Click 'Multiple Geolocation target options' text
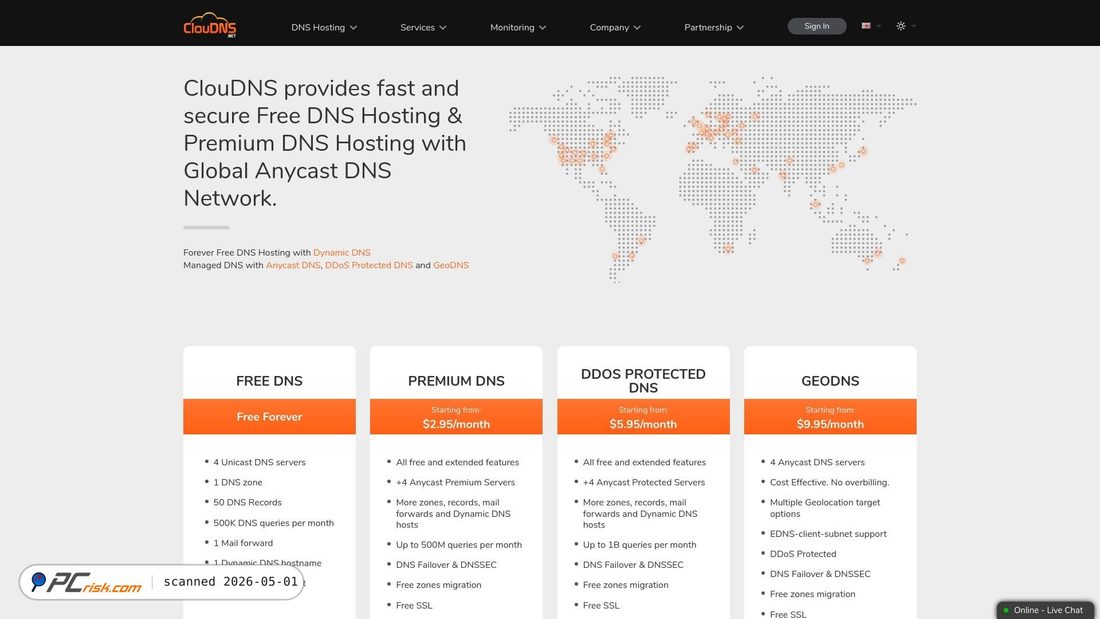The image size is (1100, 619). 825,508
